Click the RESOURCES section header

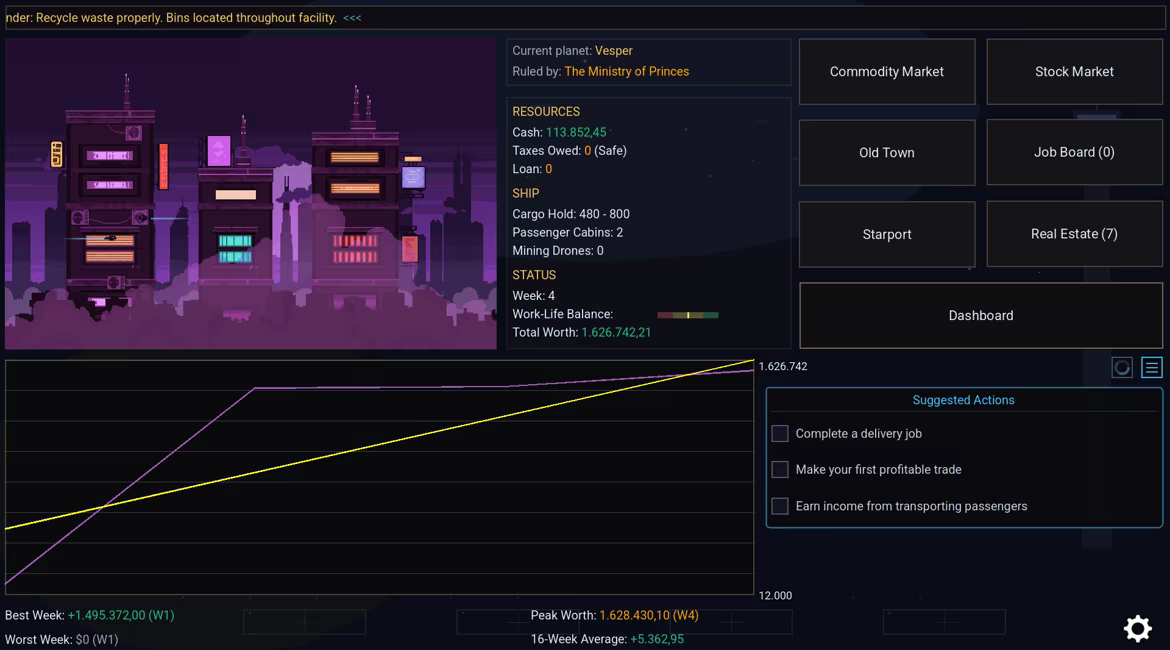click(x=546, y=112)
